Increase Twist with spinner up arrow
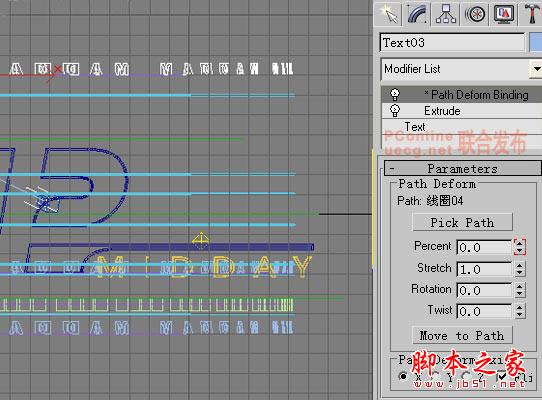Image resolution: width=542 pixels, height=400 pixels. click(520, 307)
